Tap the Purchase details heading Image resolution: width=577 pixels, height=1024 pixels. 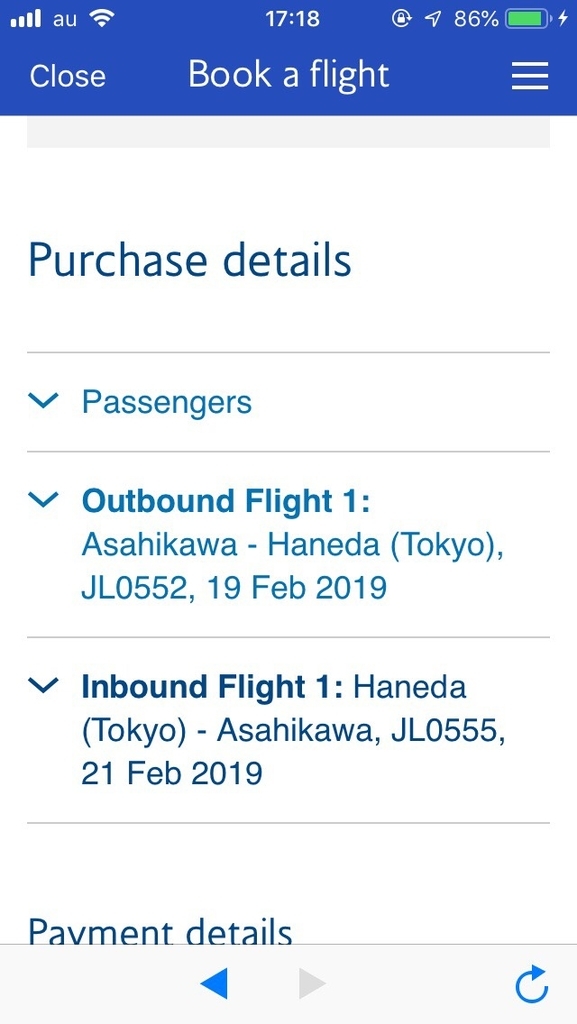[190, 260]
